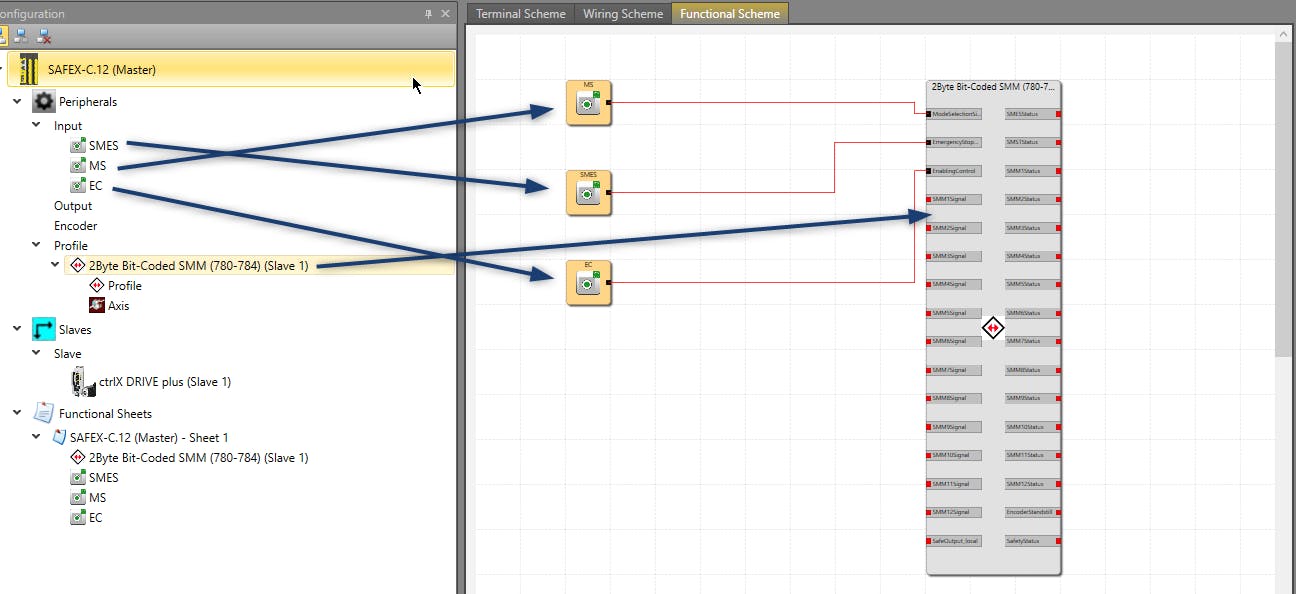Click the Peripherals gear icon
Image resolution: width=1296 pixels, height=594 pixels.
(x=44, y=102)
